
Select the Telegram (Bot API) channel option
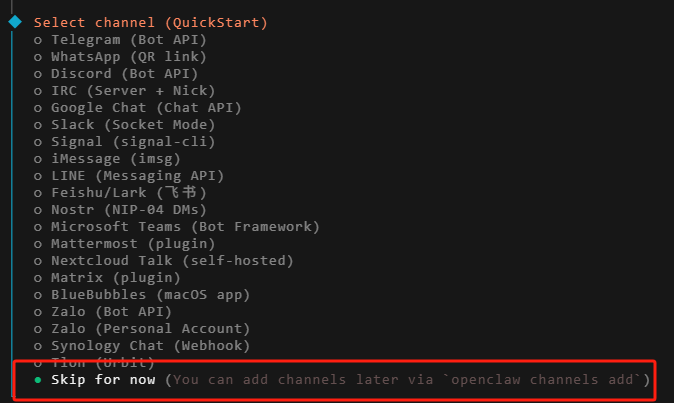(128, 39)
